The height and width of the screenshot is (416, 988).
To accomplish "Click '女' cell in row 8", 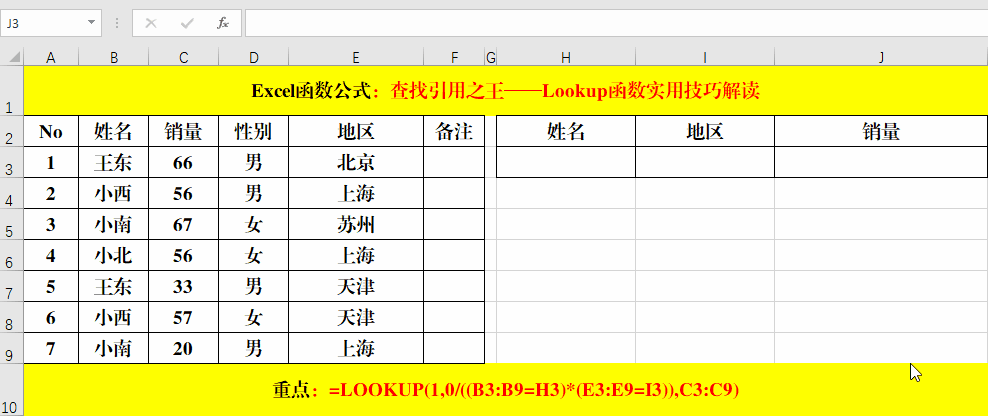I will coord(253,317).
